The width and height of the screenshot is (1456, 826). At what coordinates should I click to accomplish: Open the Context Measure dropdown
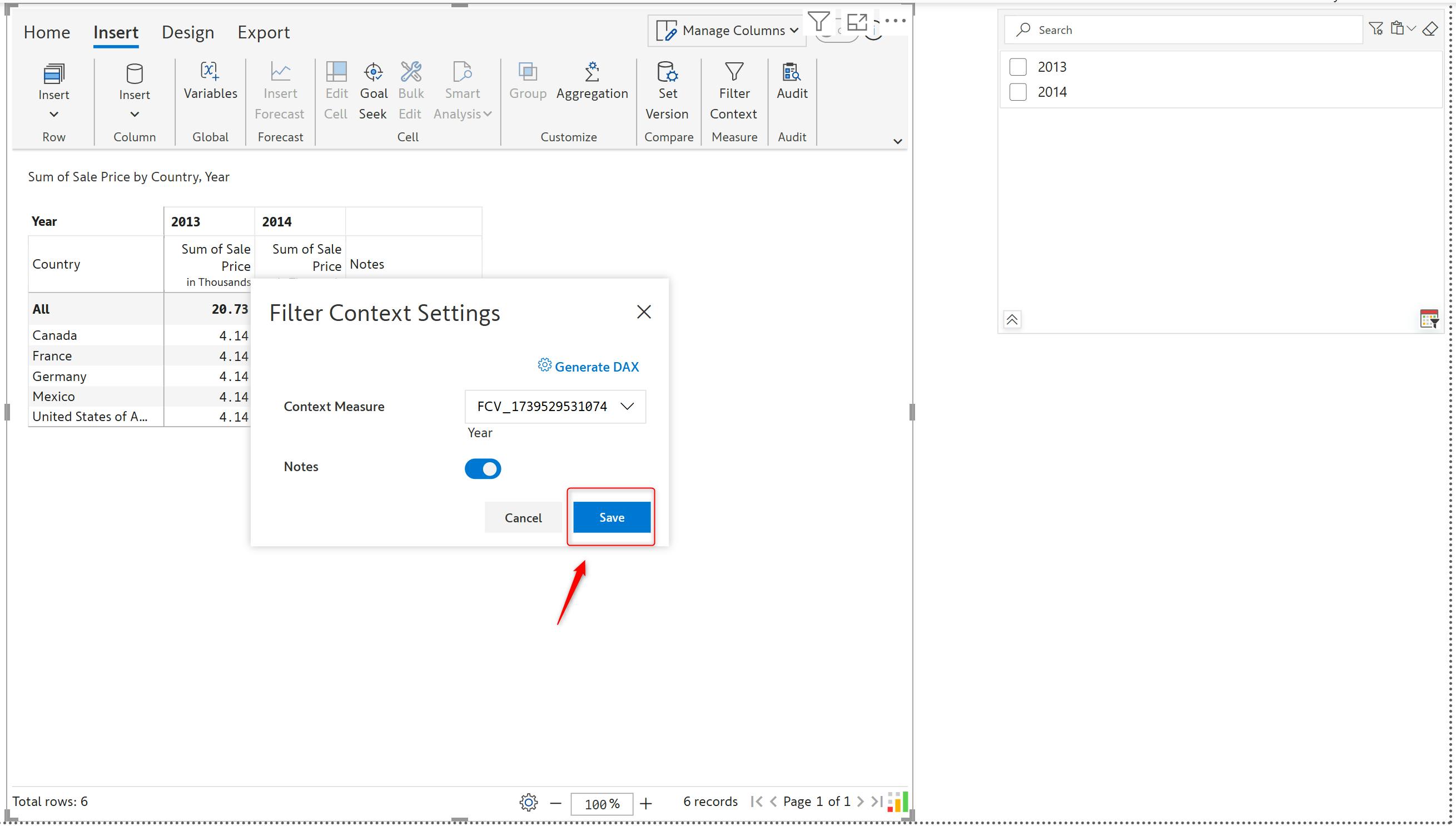(554, 406)
